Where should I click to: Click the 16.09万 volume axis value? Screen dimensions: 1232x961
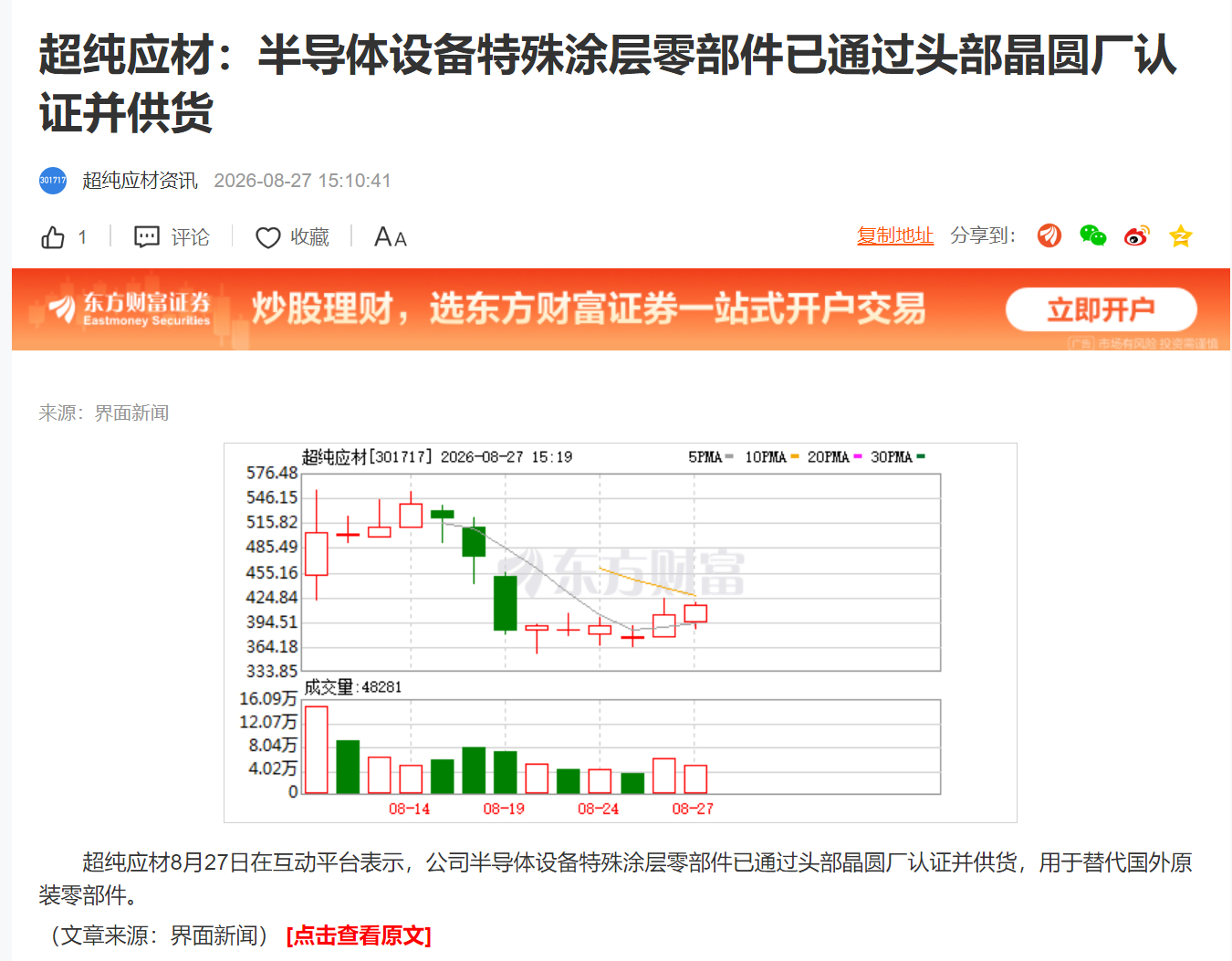pos(268,698)
